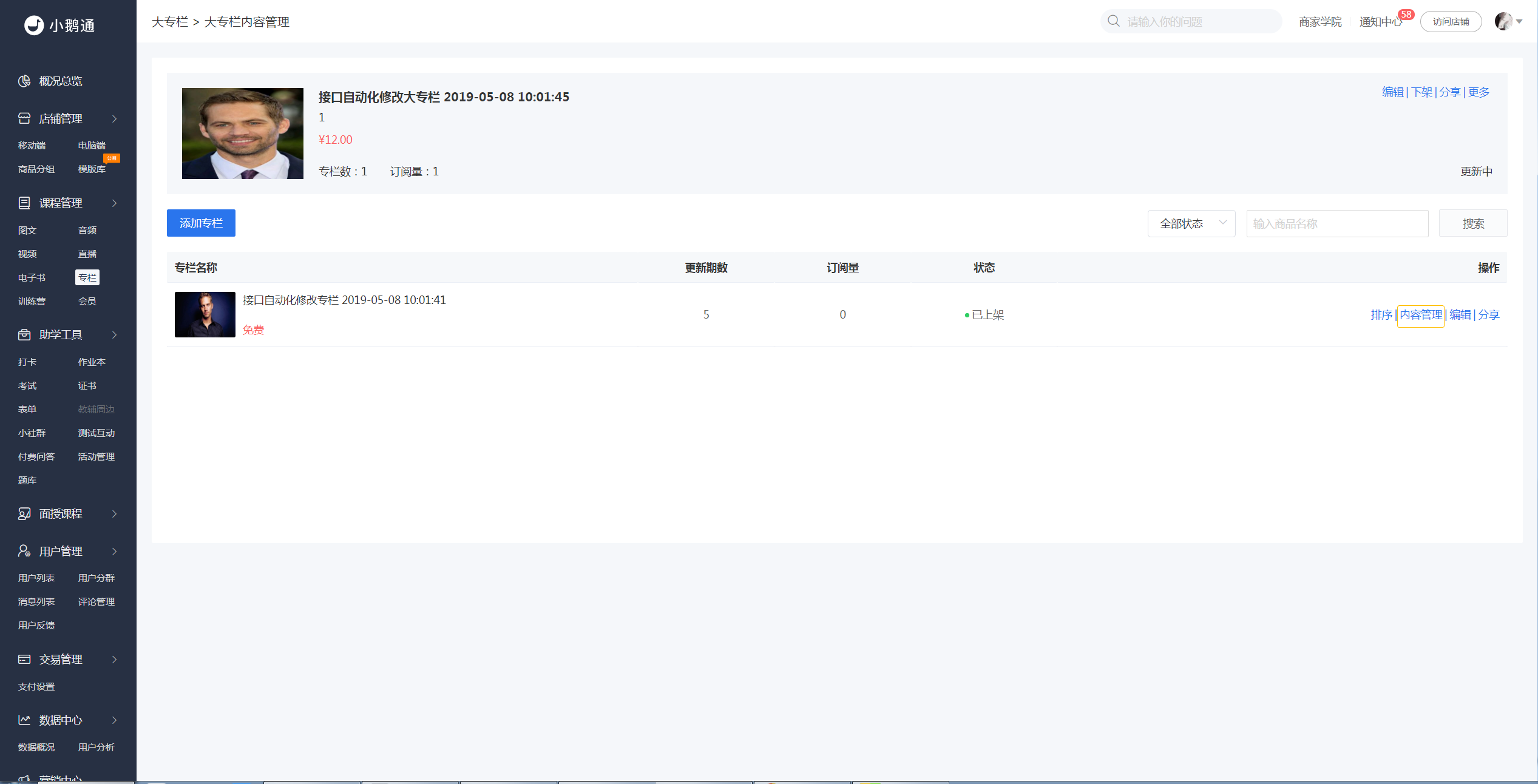Click the 交易管理 card icon
The image size is (1538, 784).
[24, 659]
